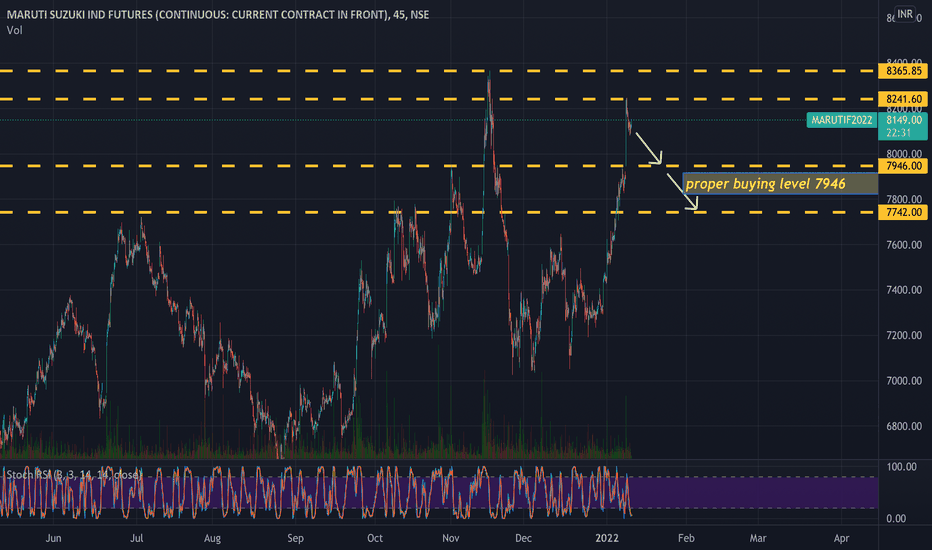Click the 22:31 countdown timer label

coord(898,133)
